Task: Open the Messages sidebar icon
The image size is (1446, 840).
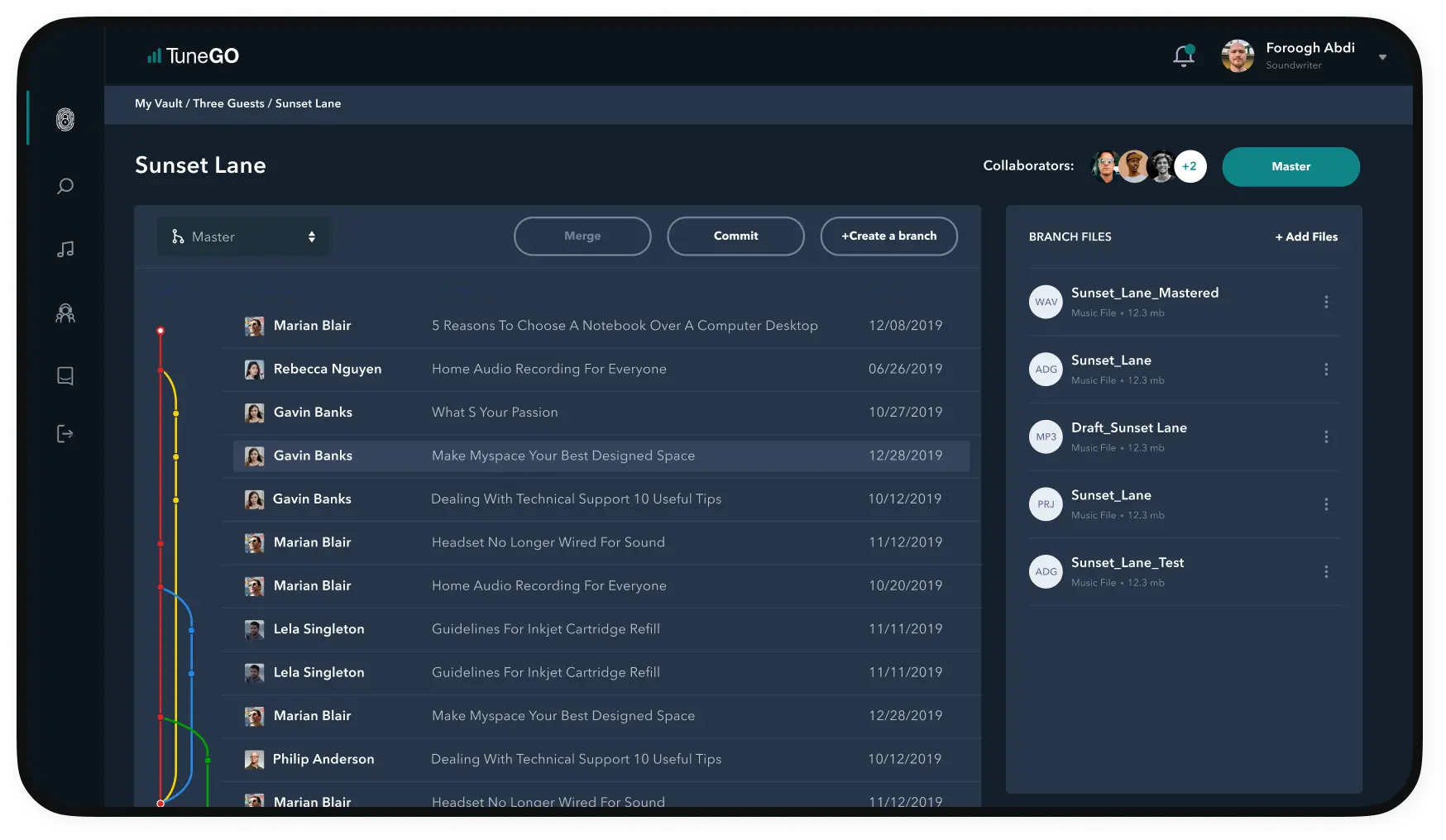Action: coord(65,375)
